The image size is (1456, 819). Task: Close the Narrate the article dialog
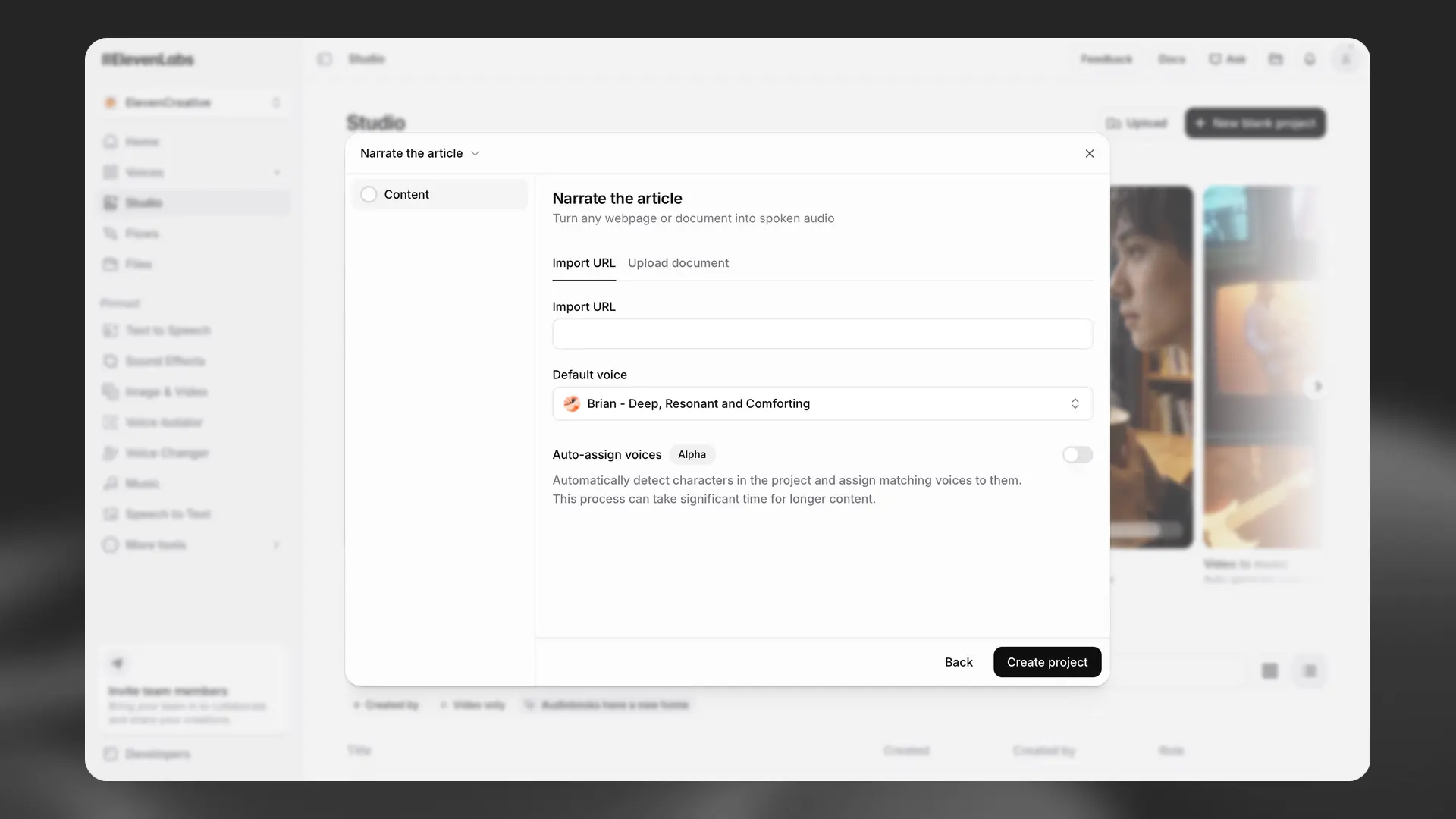pos(1090,153)
